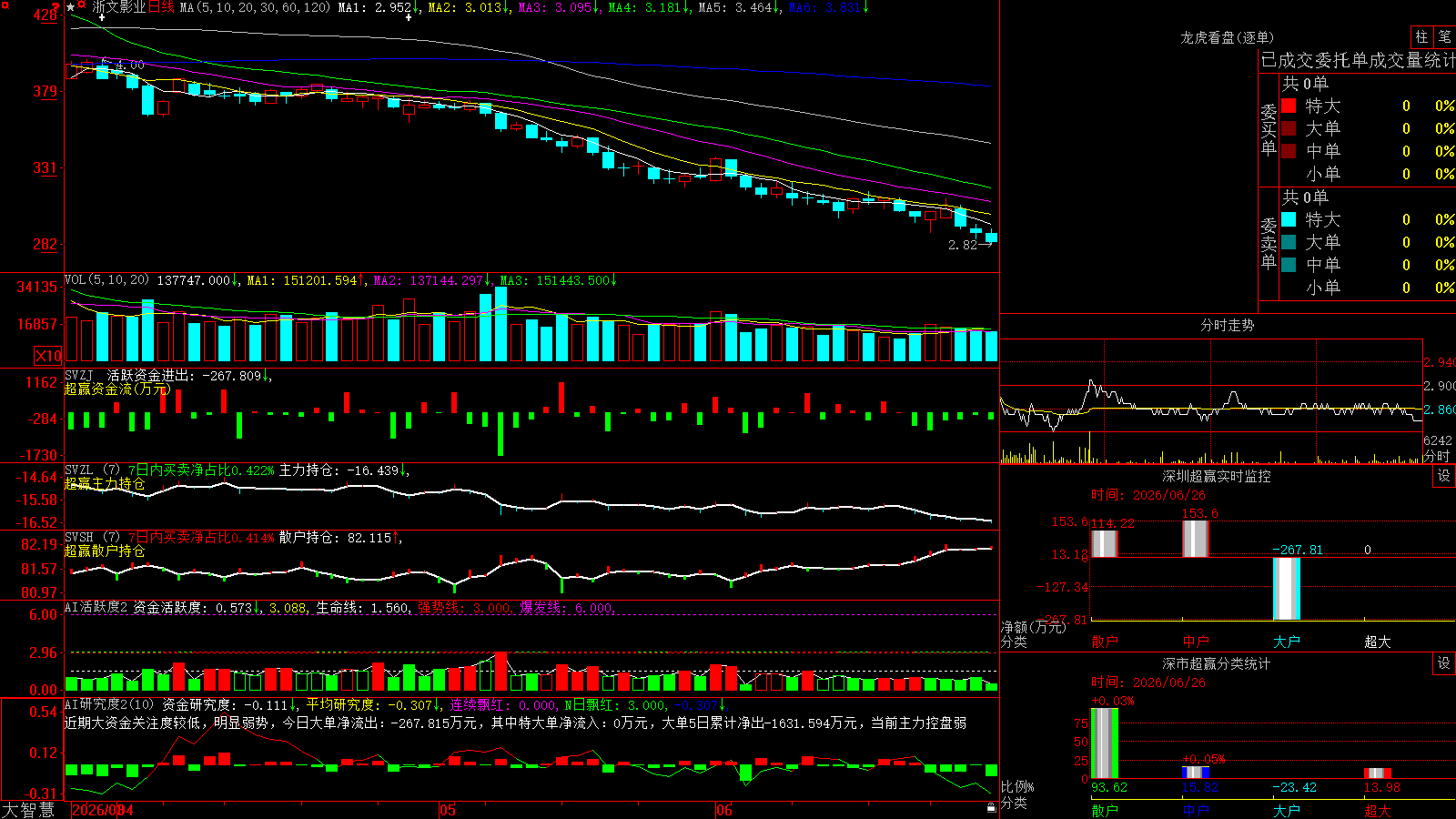Click the 大智慧 logo at bottom-left
The height and width of the screenshot is (819, 1456).
pos(28,810)
